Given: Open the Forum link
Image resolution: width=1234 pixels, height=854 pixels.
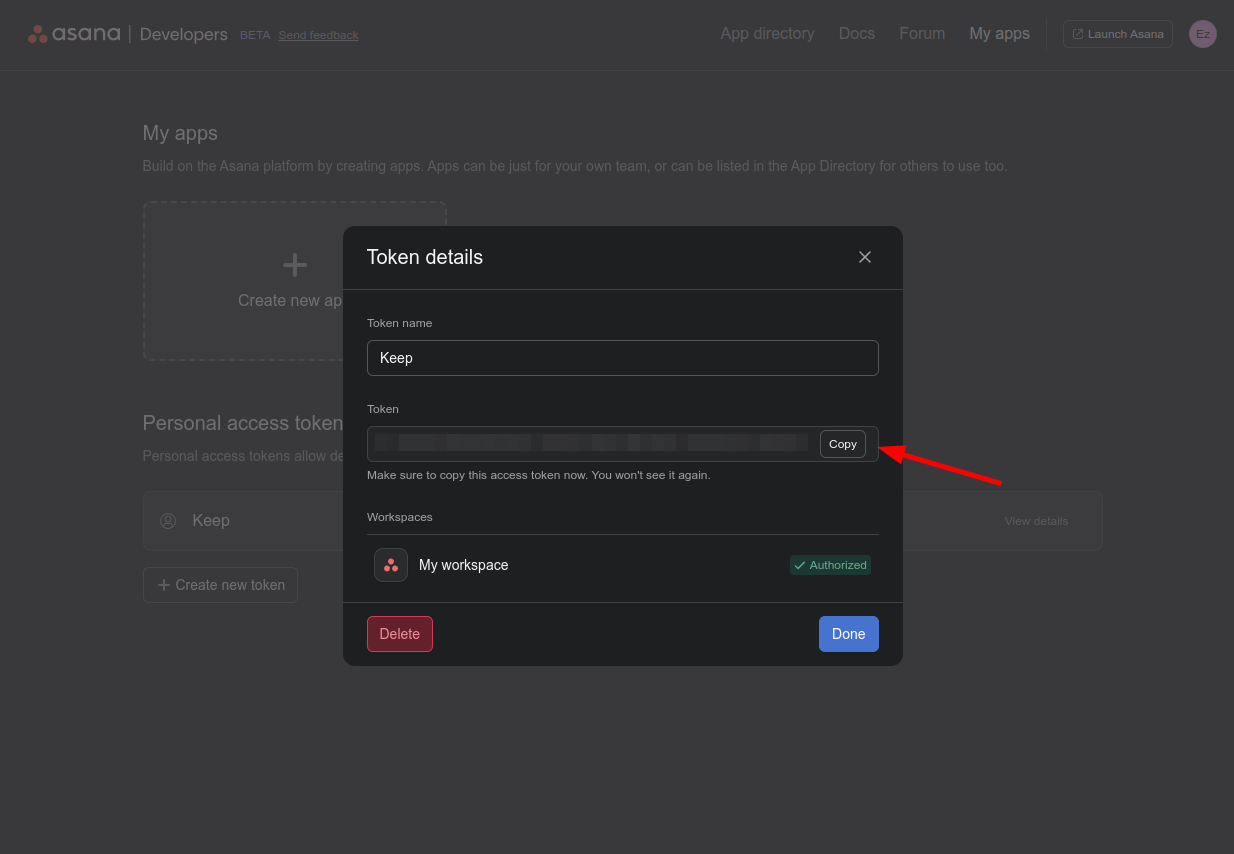Looking at the screenshot, I should click(922, 34).
